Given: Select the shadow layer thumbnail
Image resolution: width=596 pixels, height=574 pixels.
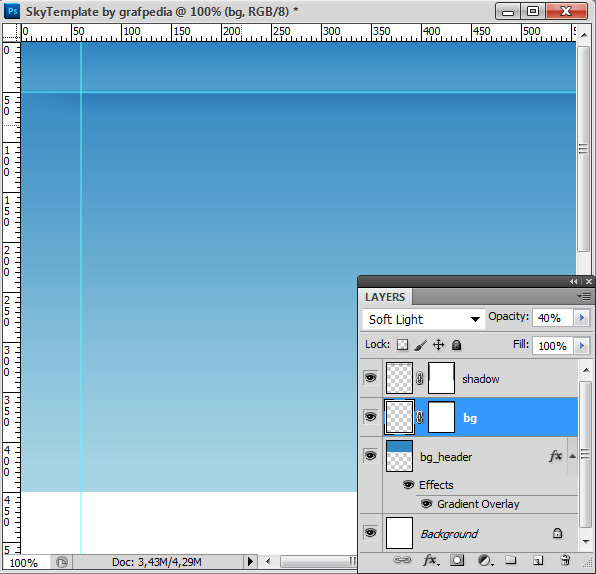Looking at the screenshot, I should tap(399, 378).
